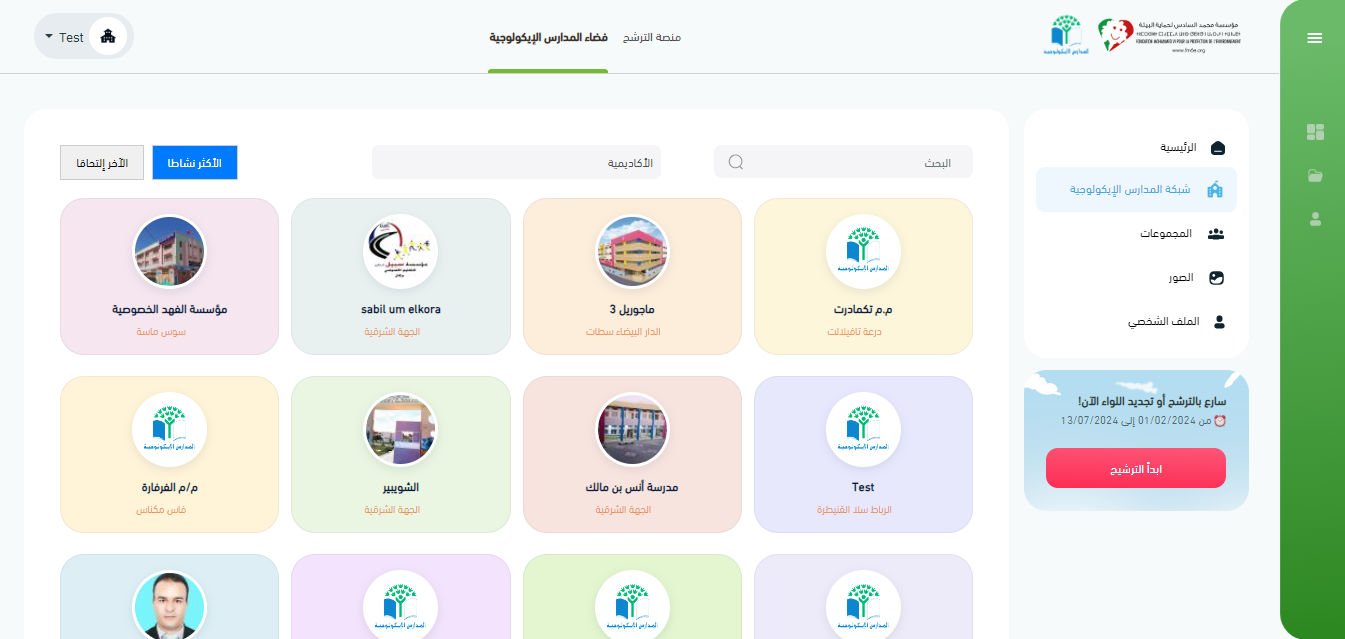This screenshot has height=639, width=1345.
Task: Switch to فضاء المدارس الإيكولوجية tab
Action: click(x=548, y=37)
